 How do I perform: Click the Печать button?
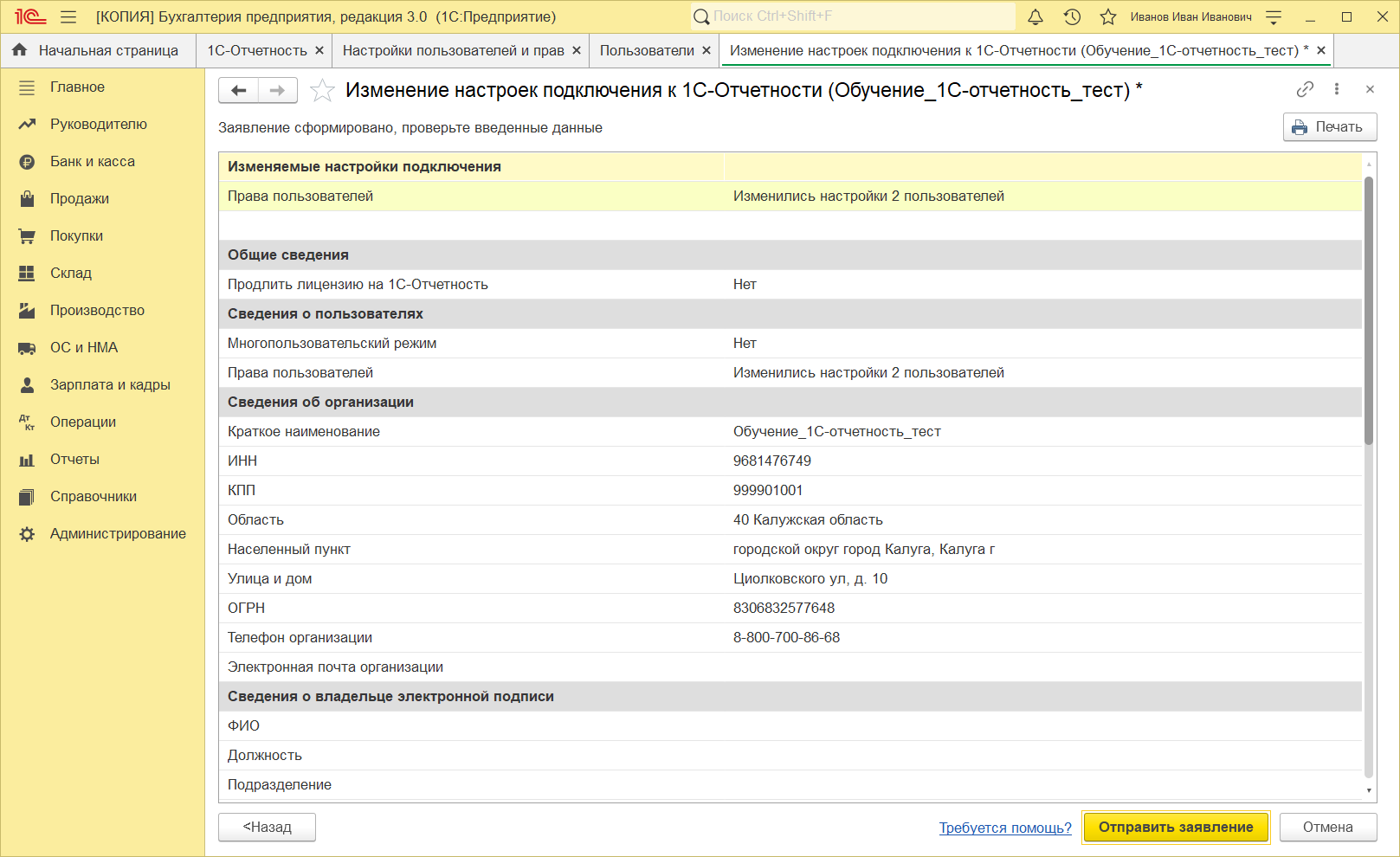[x=1330, y=127]
